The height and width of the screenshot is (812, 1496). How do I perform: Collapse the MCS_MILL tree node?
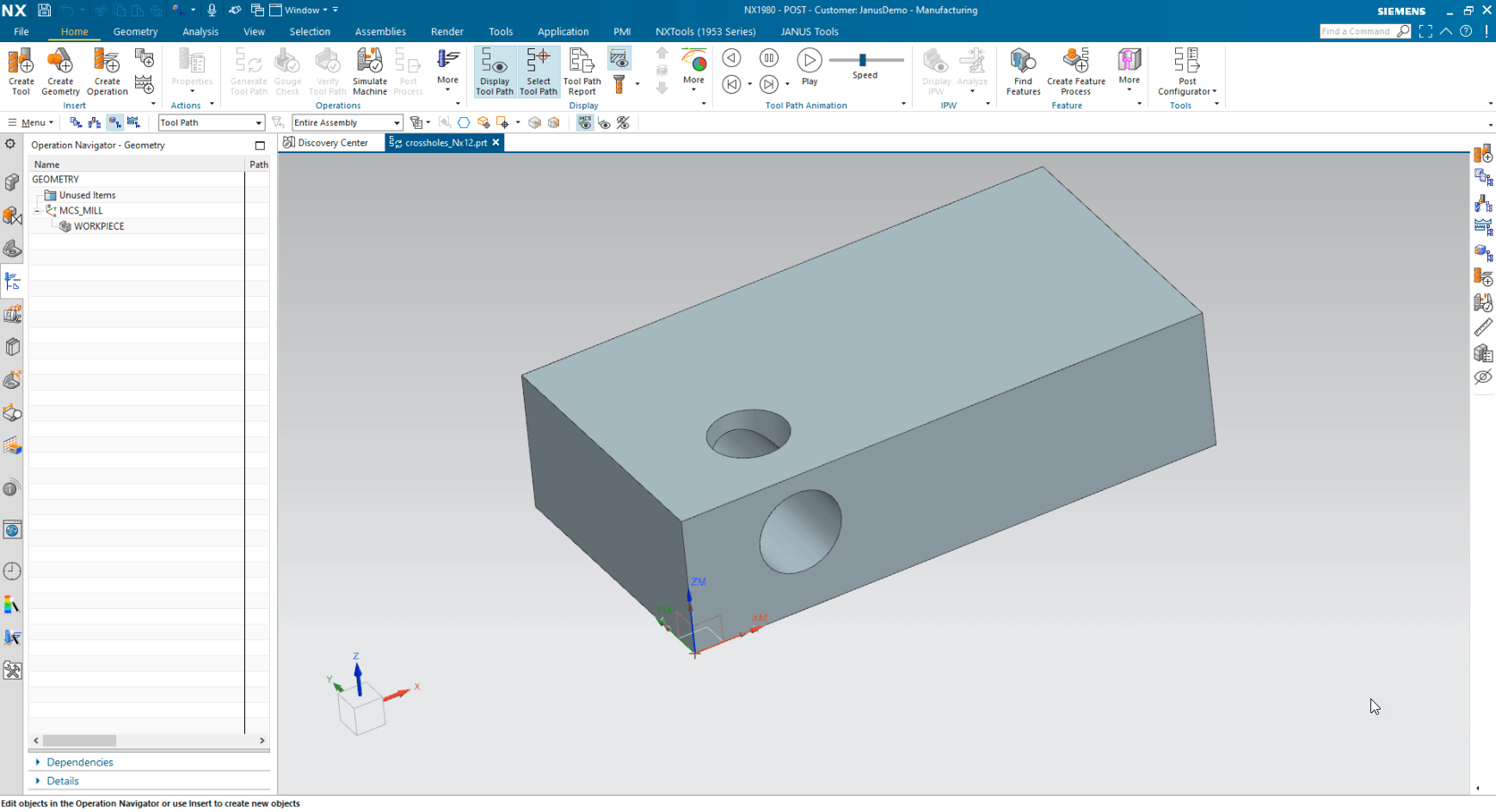tap(36, 210)
